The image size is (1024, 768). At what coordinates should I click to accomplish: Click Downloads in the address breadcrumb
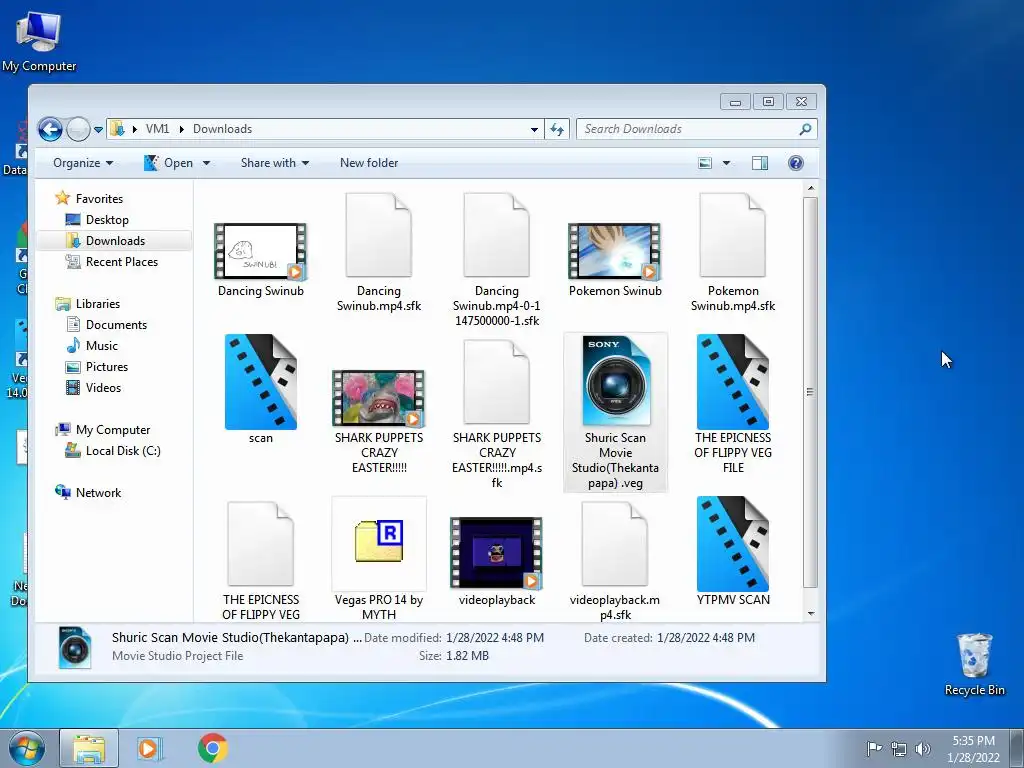click(x=222, y=129)
